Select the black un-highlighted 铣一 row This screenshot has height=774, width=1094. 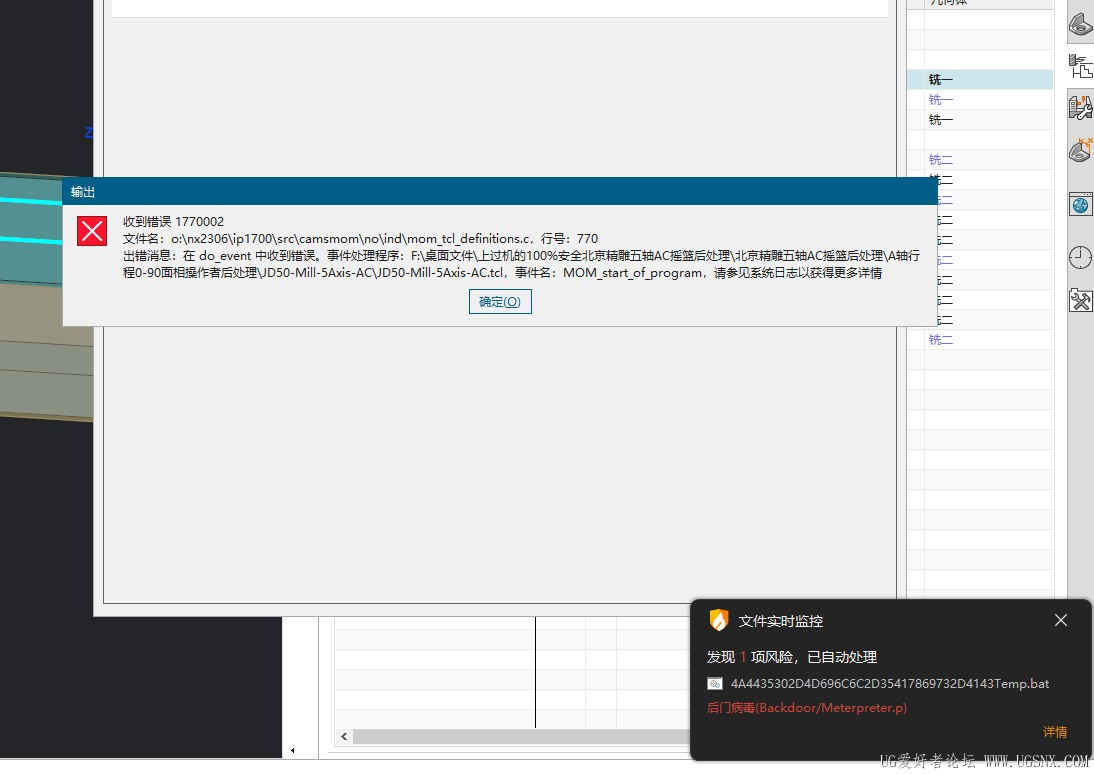tap(980, 120)
